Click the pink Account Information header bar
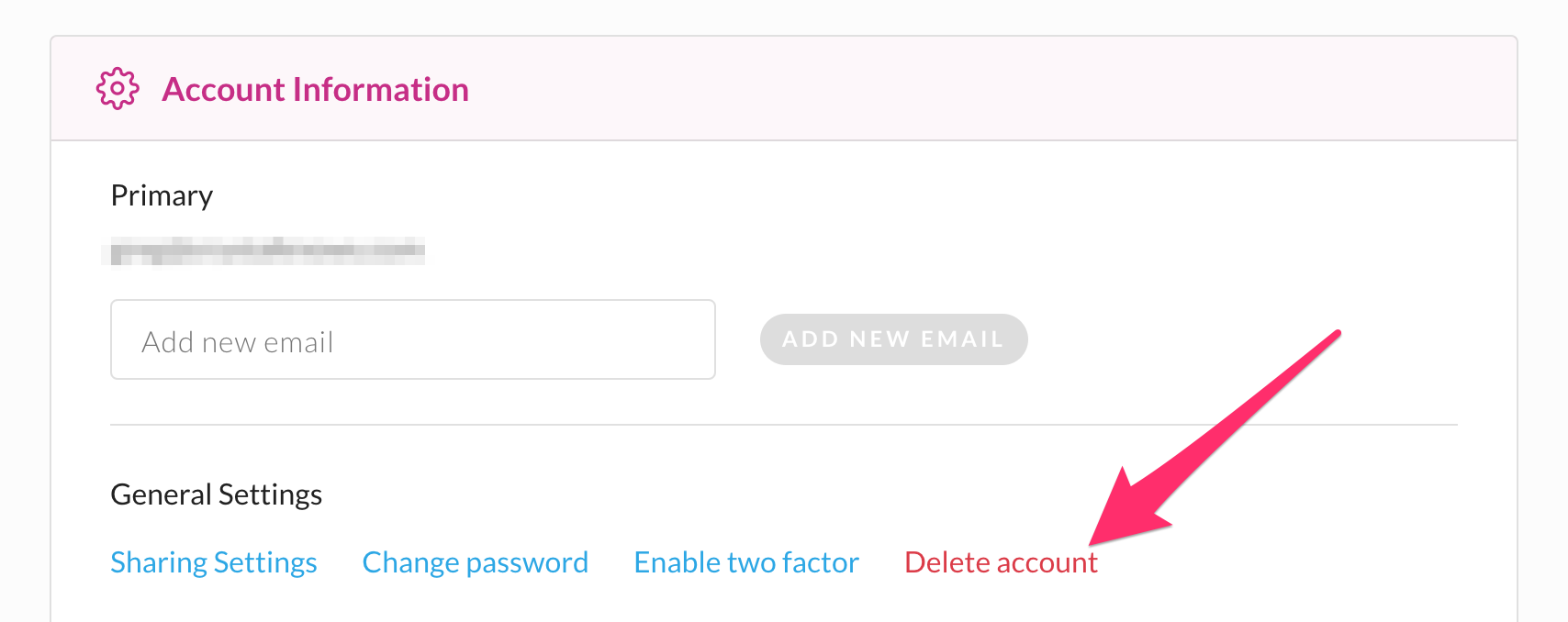 pos(784,89)
